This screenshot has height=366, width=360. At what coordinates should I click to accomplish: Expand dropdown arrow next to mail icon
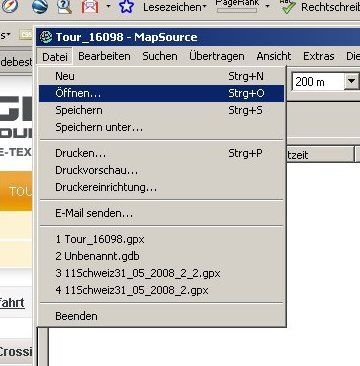(108, 6)
